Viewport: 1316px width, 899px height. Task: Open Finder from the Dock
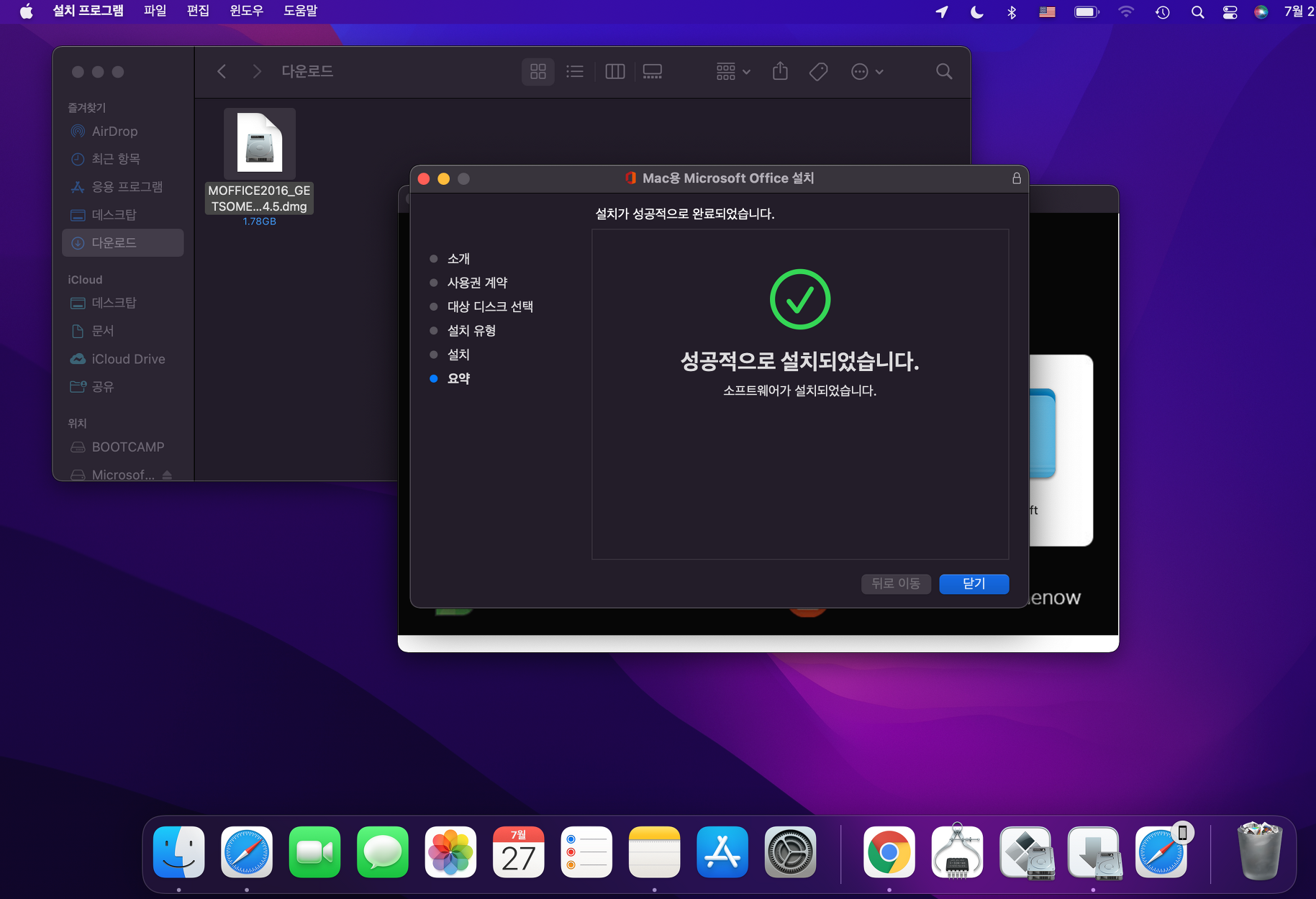(x=179, y=852)
